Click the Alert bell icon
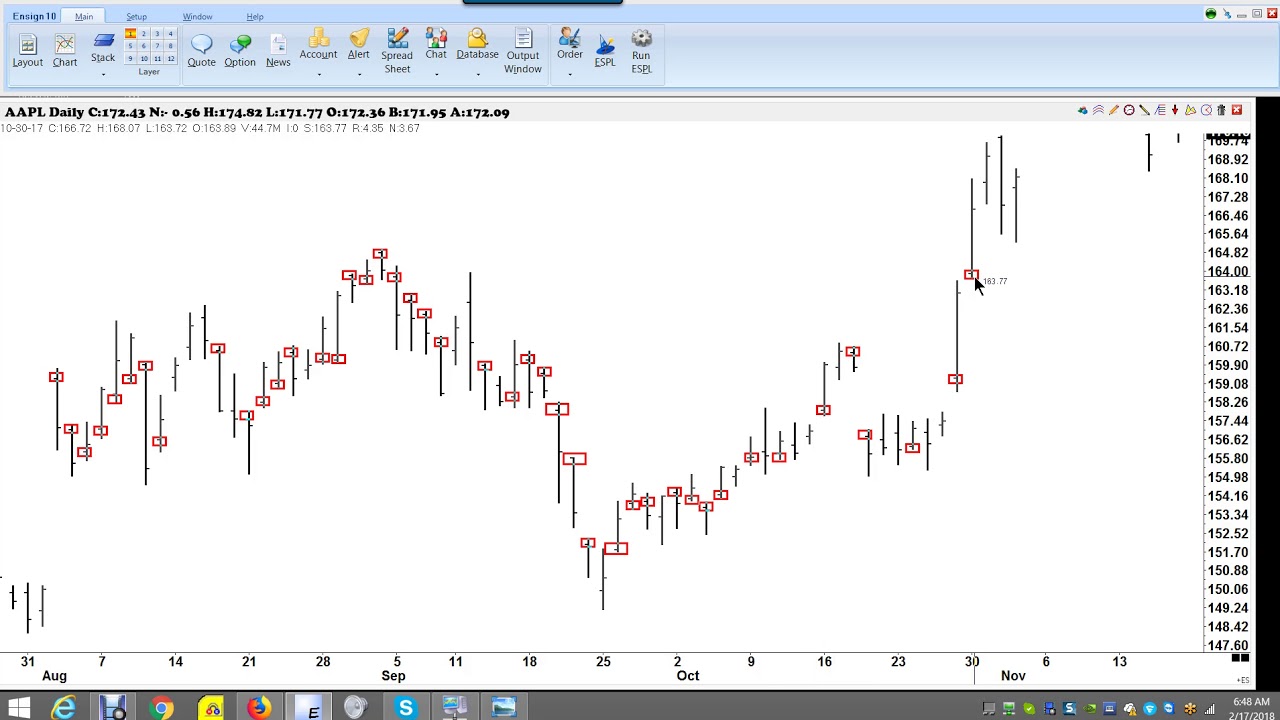Image resolution: width=1280 pixels, height=720 pixels. click(359, 38)
